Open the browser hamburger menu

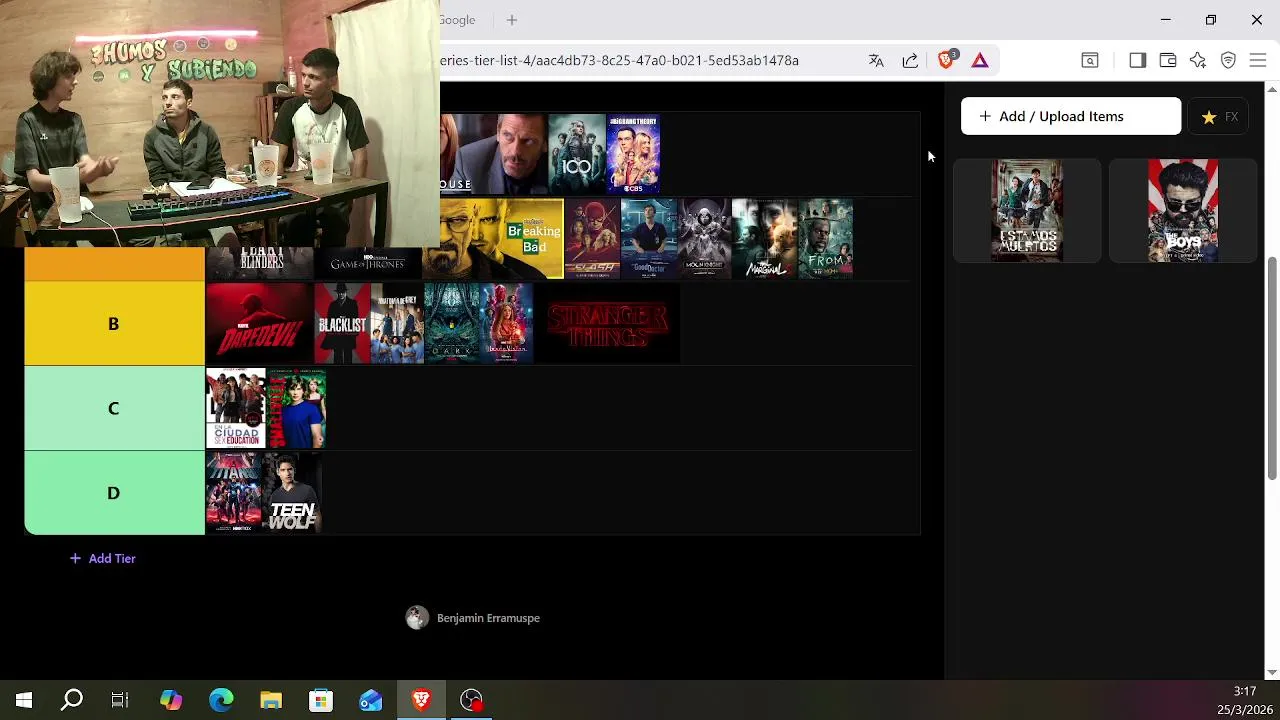pos(1258,61)
